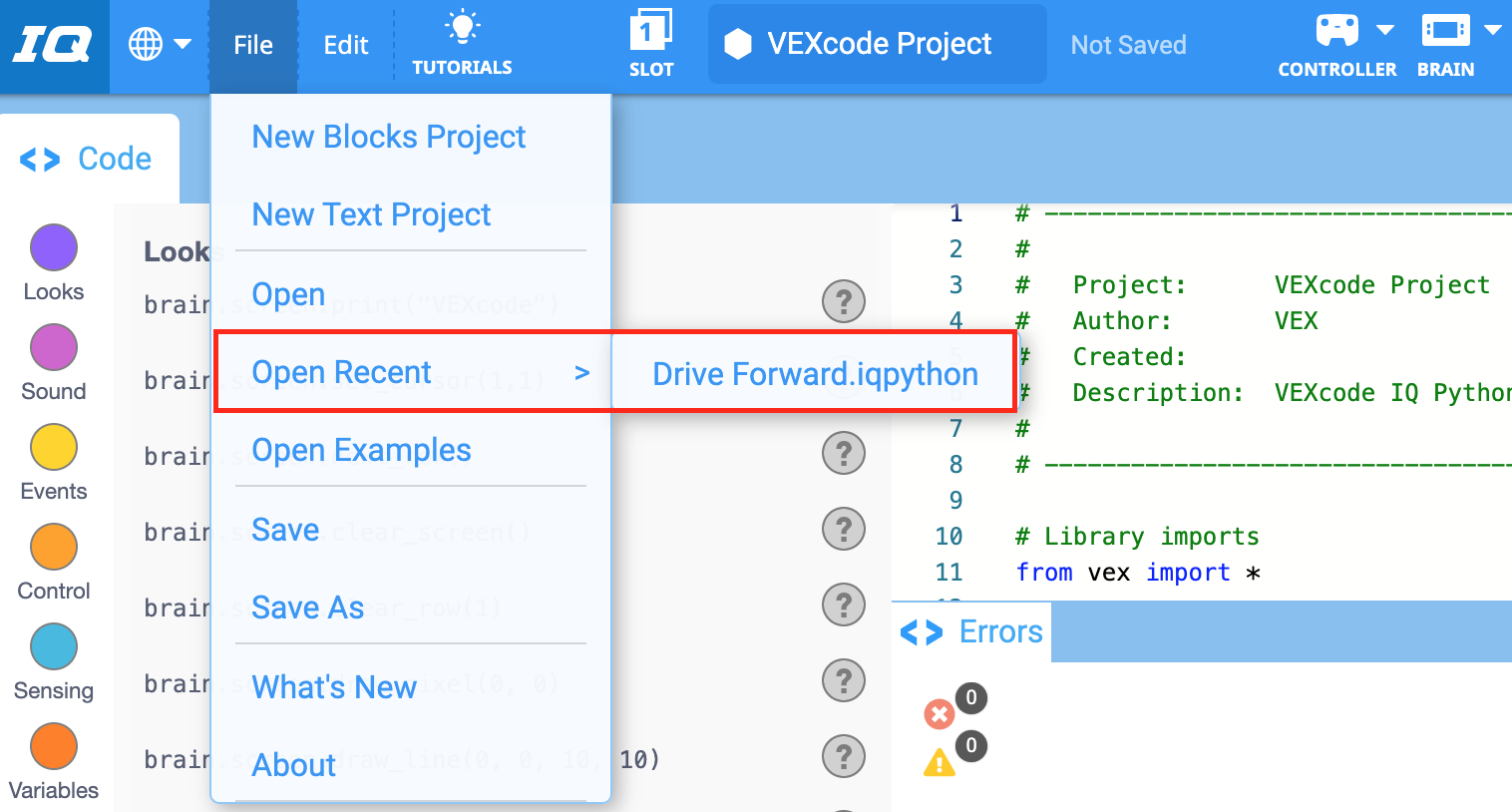1512x812 pixels.
Task: Select the purple Looks category circle
Action: click(x=54, y=247)
